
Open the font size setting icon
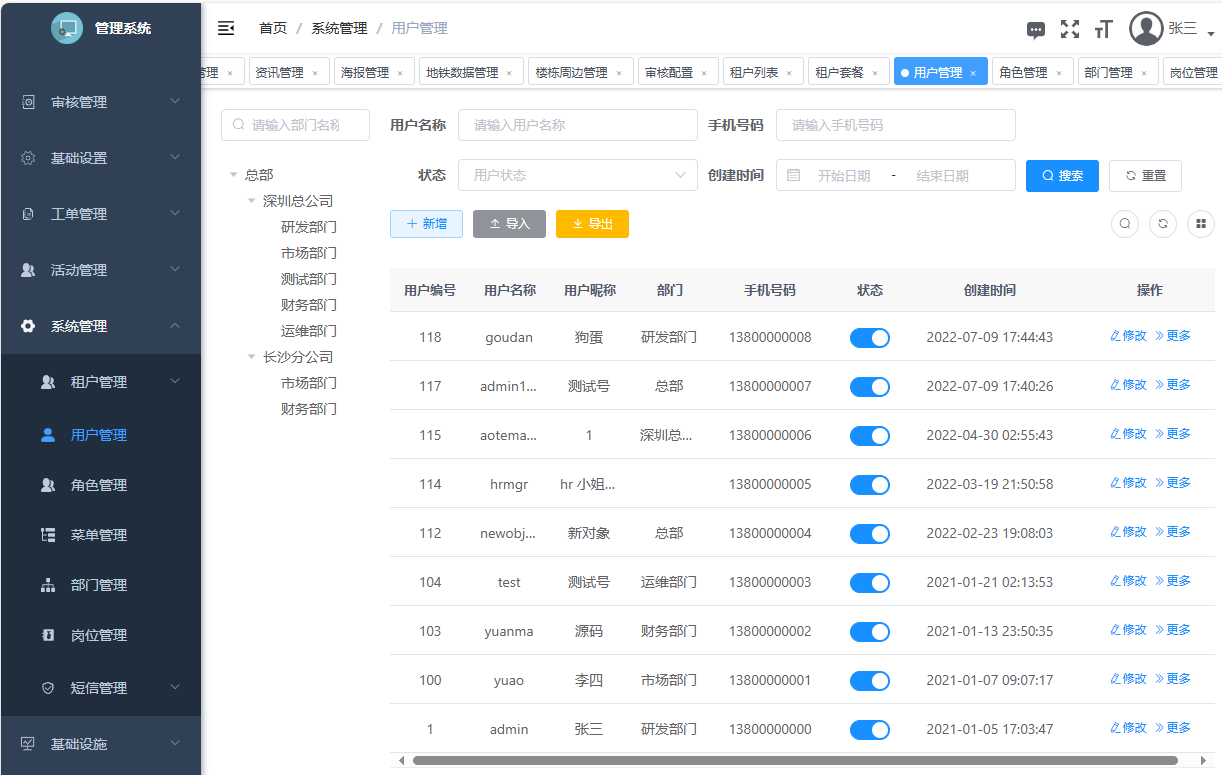1103,29
